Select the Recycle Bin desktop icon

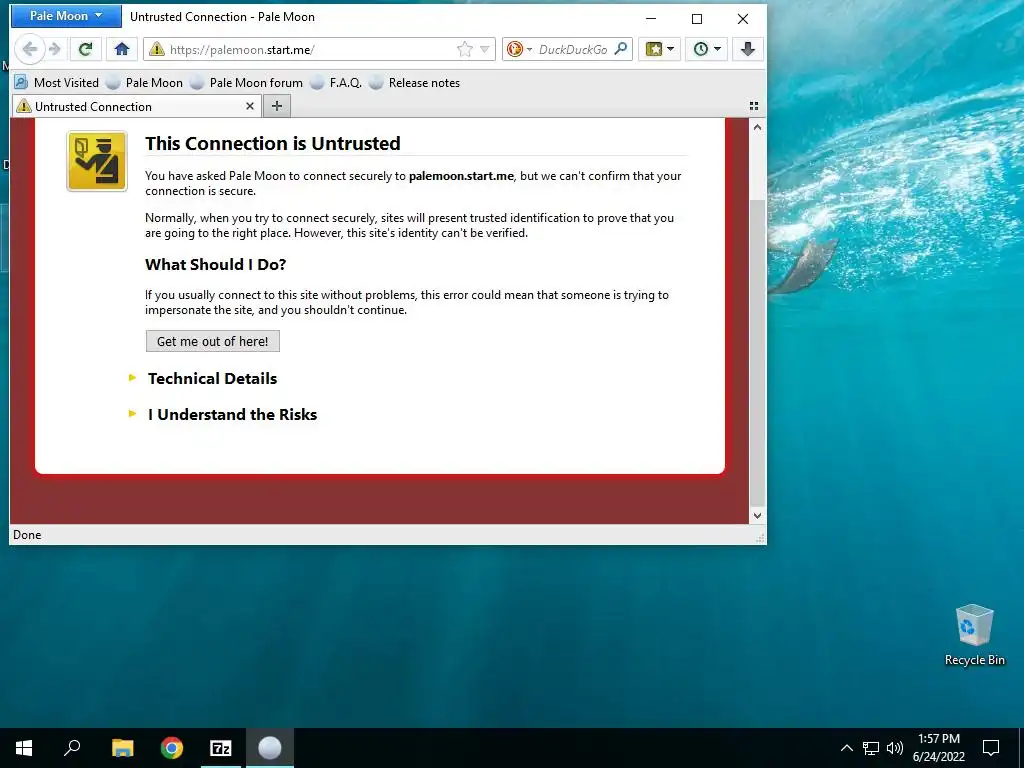[x=974, y=635]
